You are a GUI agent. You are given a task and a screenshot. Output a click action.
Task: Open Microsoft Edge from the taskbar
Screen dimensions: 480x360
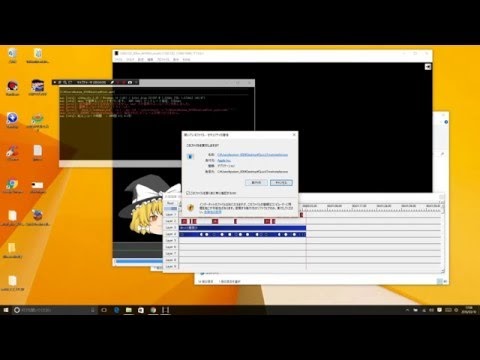click(117, 310)
